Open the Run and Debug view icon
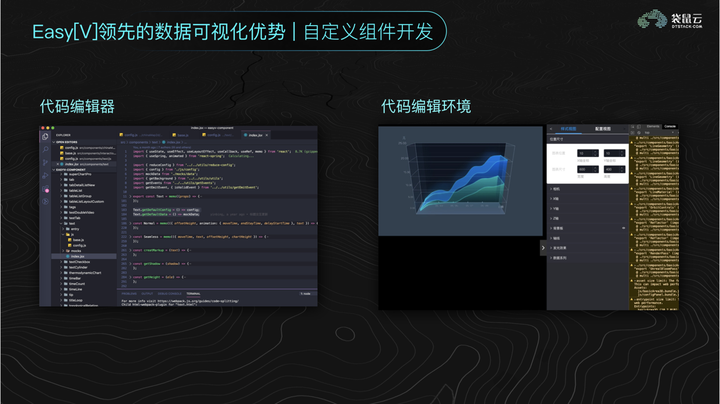Image resolution: width=720 pixels, height=404 pixels. (45, 175)
